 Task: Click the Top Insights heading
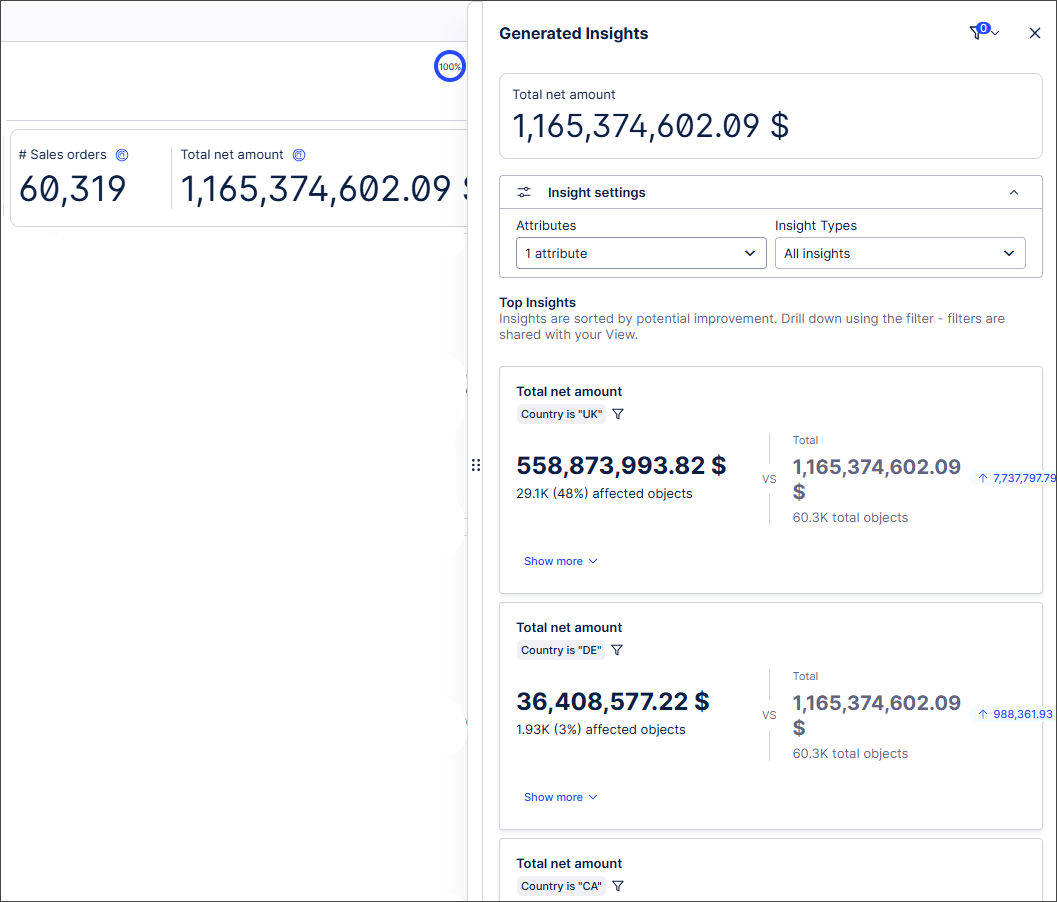click(x=537, y=302)
